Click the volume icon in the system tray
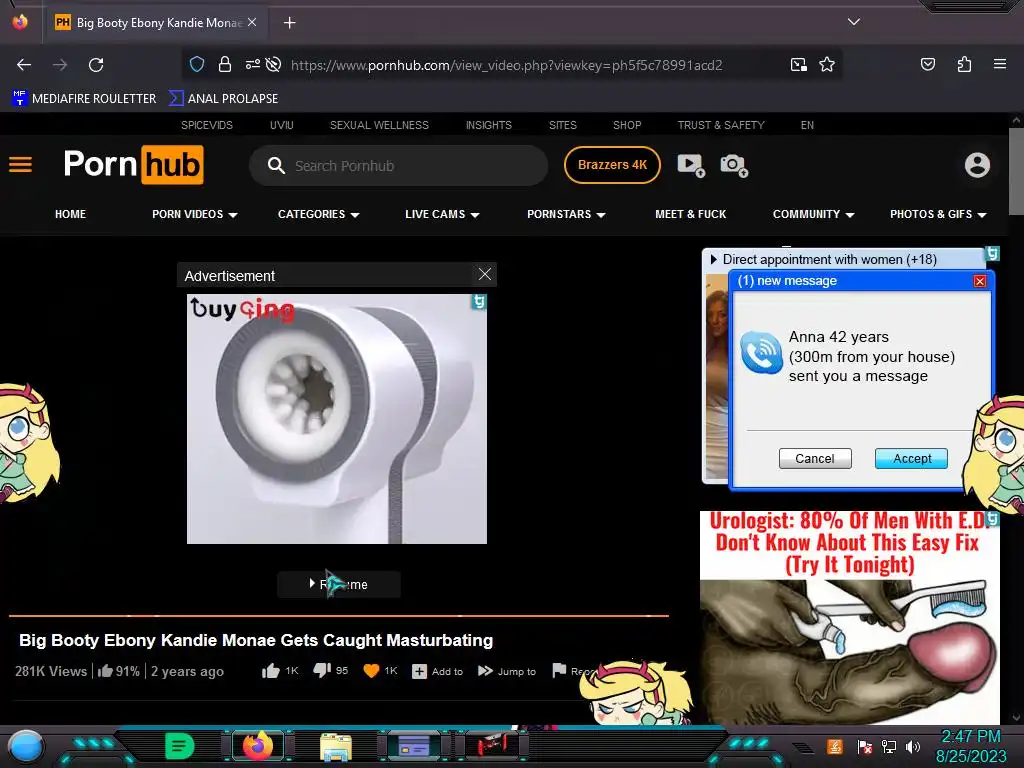This screenshot has width=1024, height=768. coord(913,746)
